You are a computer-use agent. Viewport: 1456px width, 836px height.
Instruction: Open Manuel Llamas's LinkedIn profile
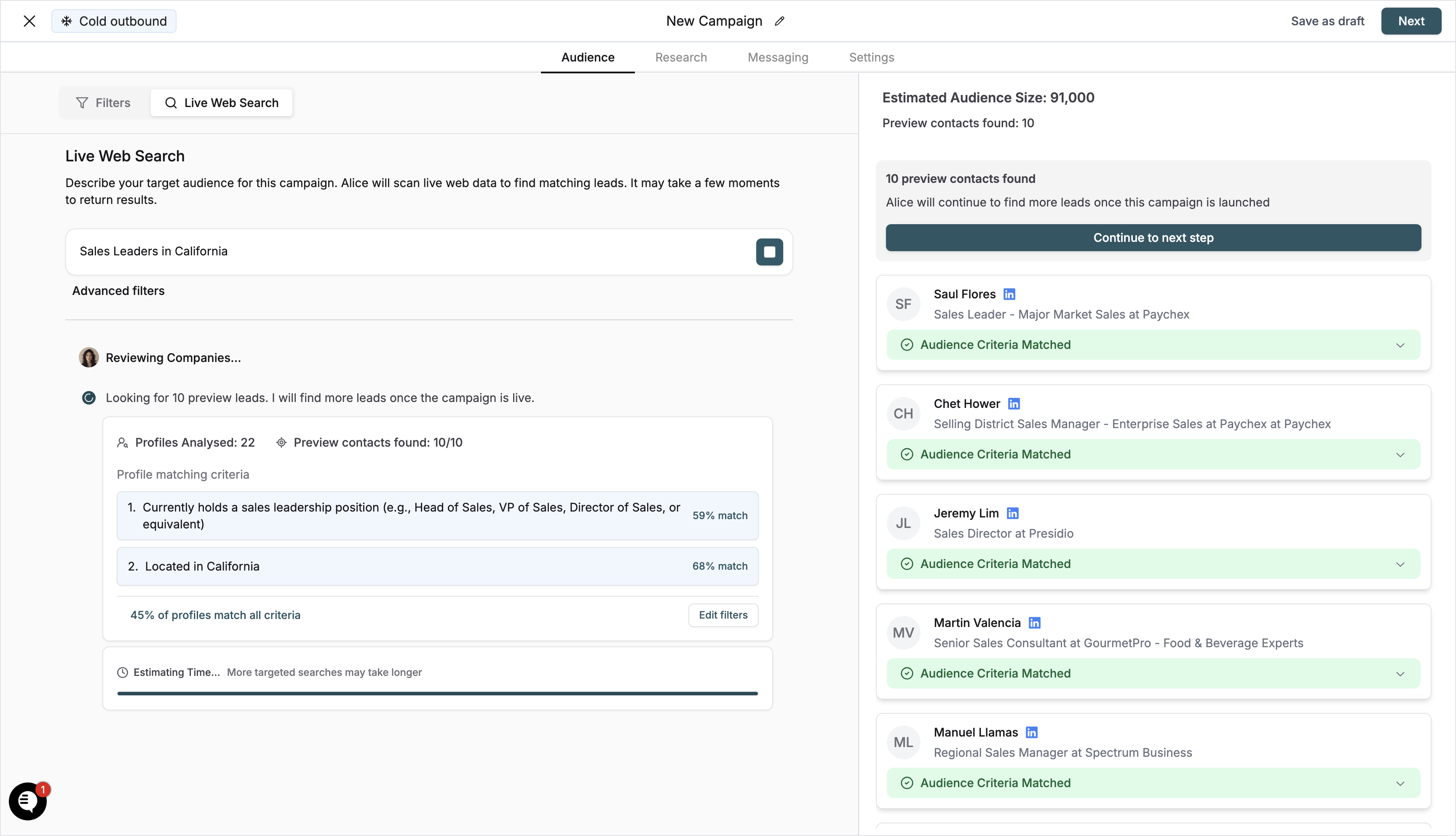pos(1031,731)
